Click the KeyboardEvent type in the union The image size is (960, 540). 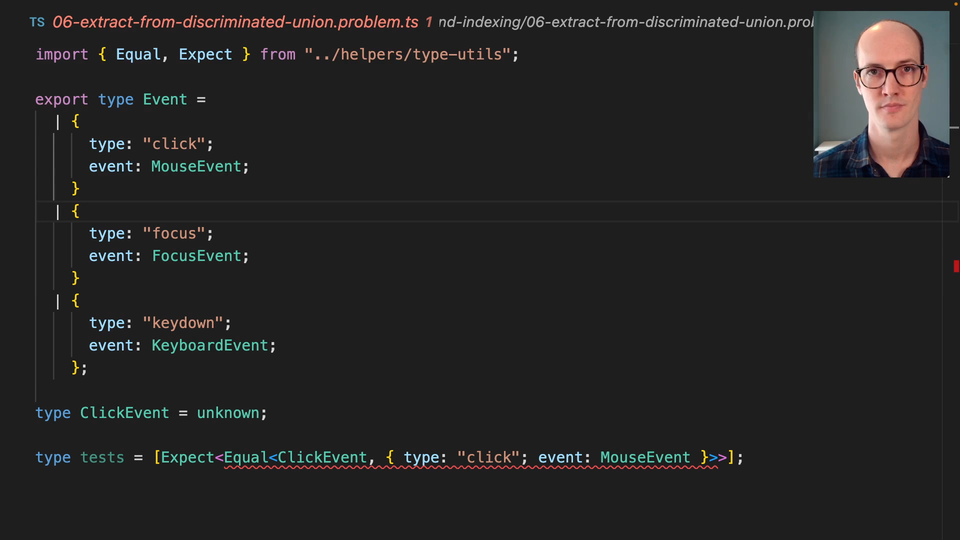[210, 345]
